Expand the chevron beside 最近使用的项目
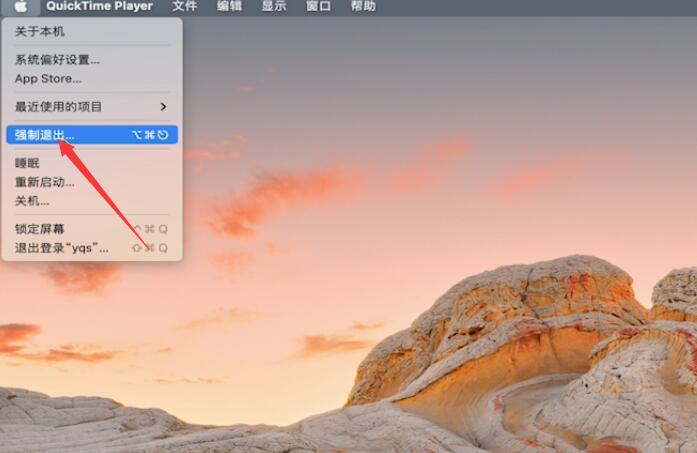The image size is (697, 453). coord(163,106)
